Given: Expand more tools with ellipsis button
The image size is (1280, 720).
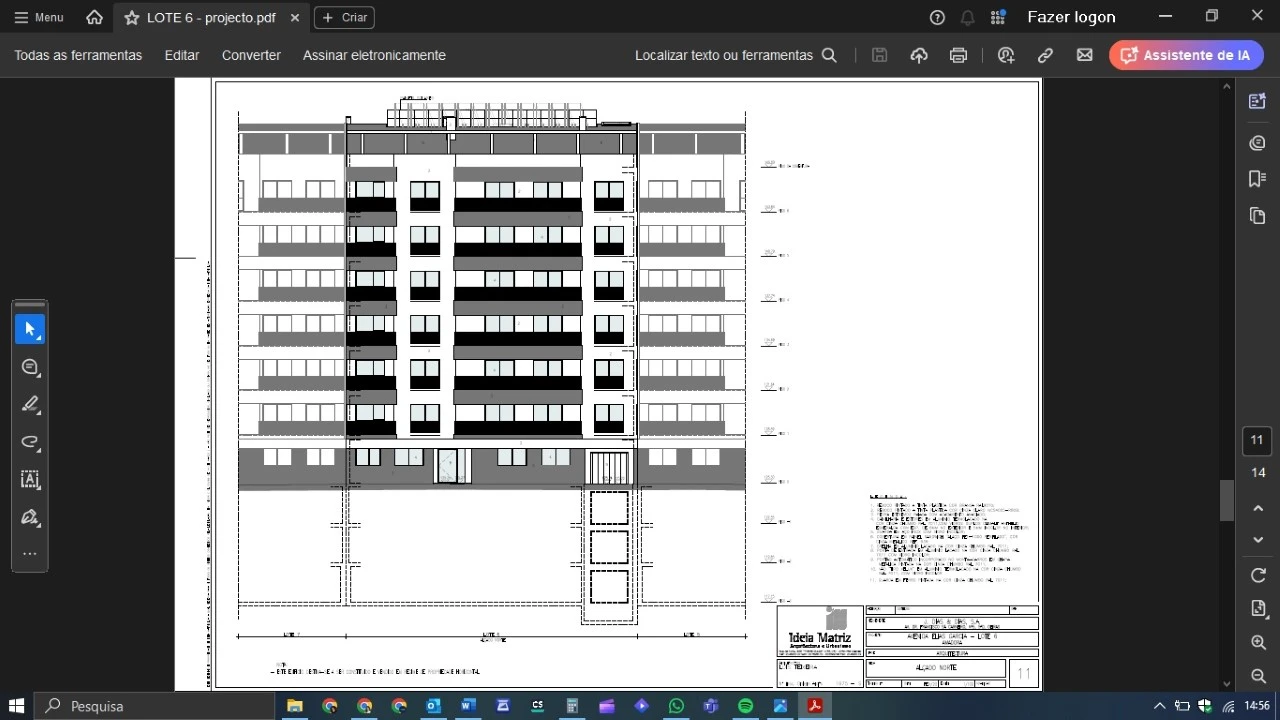Looking at the screenshot, I should pos(30,554).
